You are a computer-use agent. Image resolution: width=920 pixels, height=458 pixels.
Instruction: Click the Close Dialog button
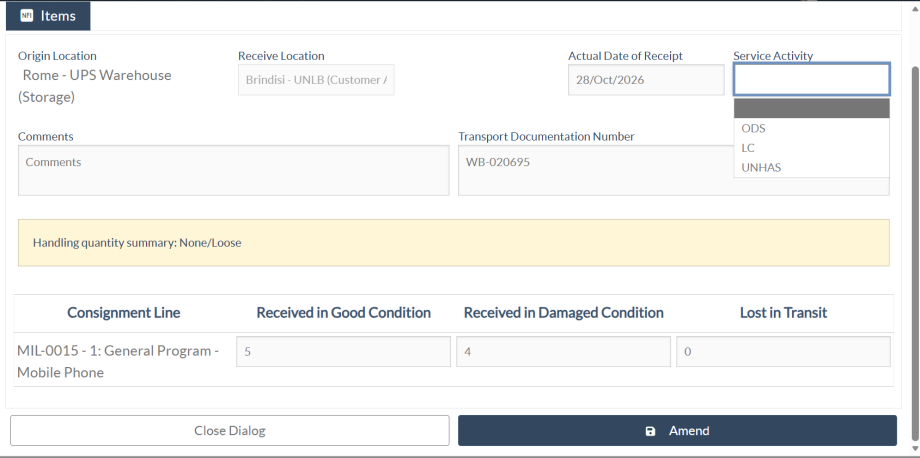pyautogui.click(x=229, y=431)
